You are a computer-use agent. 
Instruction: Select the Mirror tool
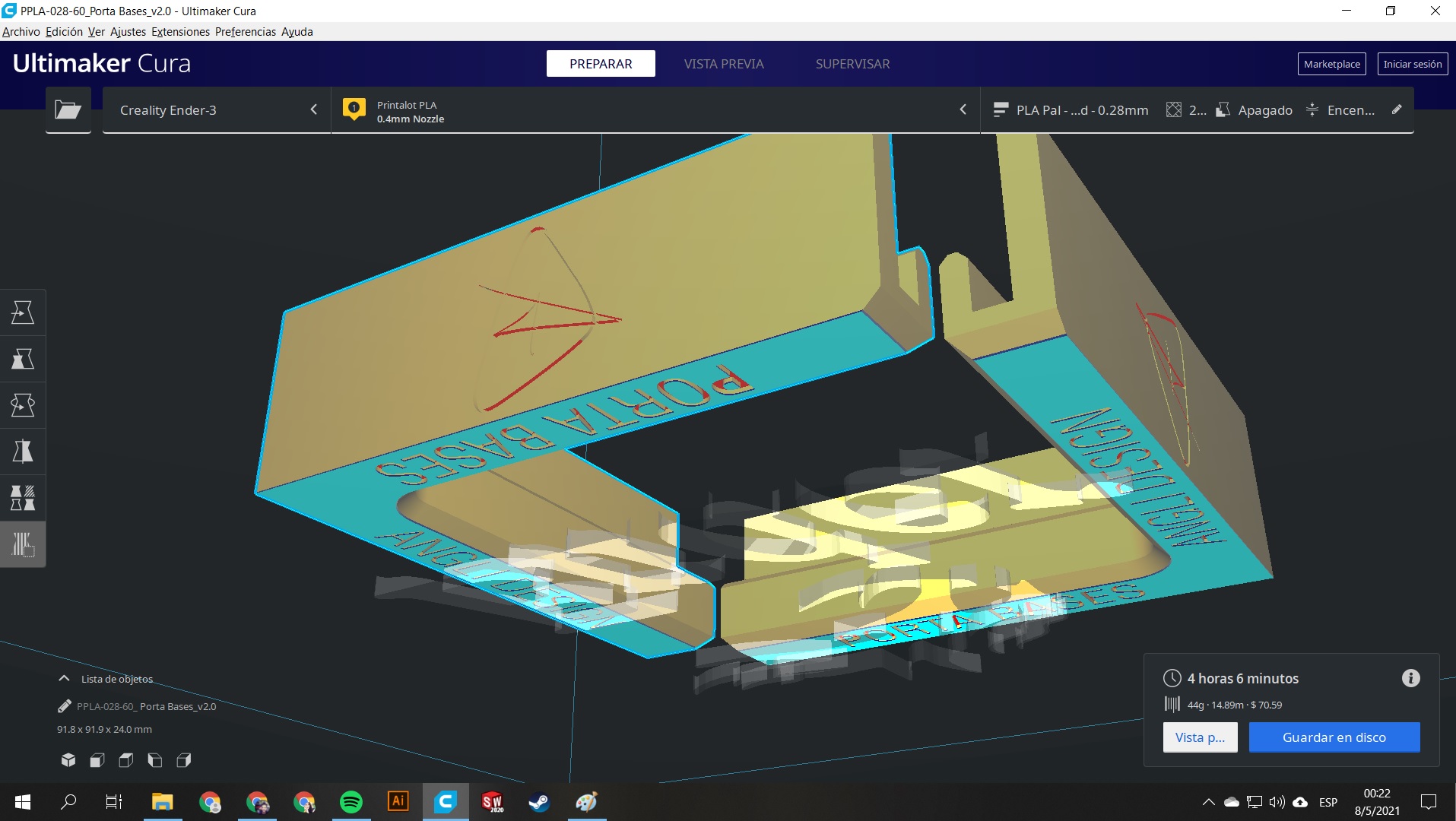pos(23,452)
